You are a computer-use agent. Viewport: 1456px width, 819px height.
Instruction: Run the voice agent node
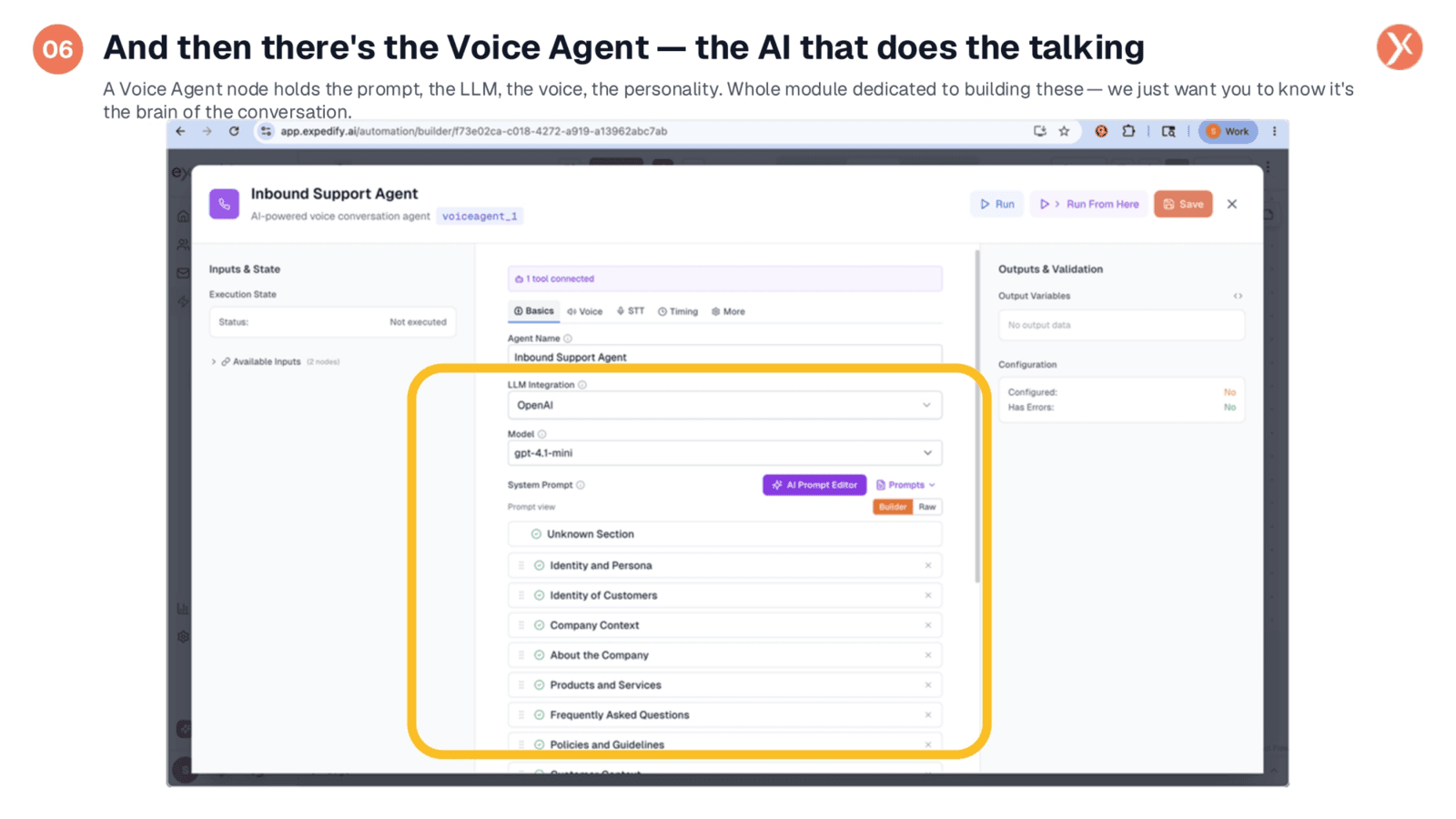tap(996, 204)
